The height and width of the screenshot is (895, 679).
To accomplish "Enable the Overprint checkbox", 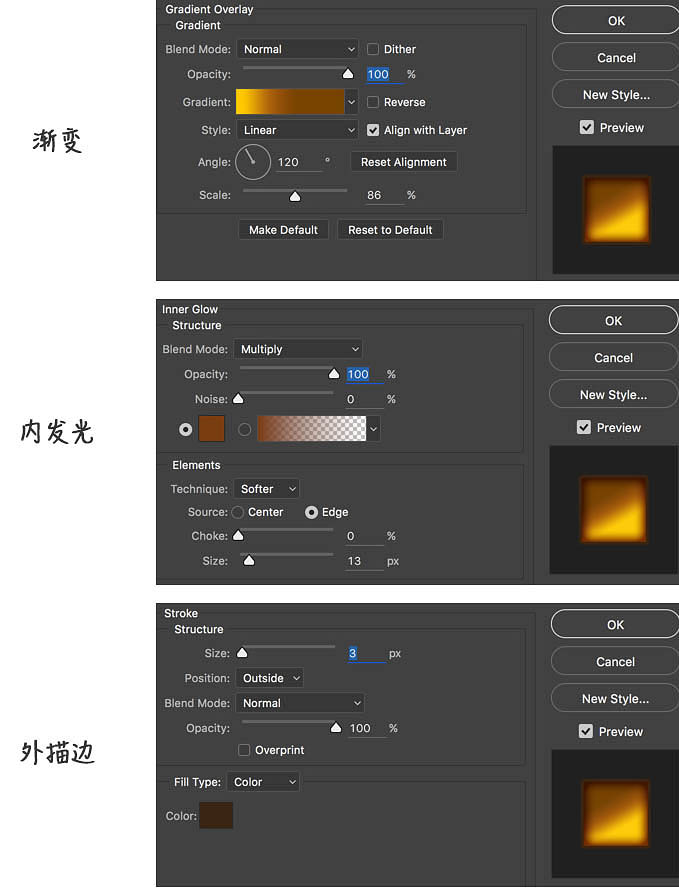I will tap(244, 750).
